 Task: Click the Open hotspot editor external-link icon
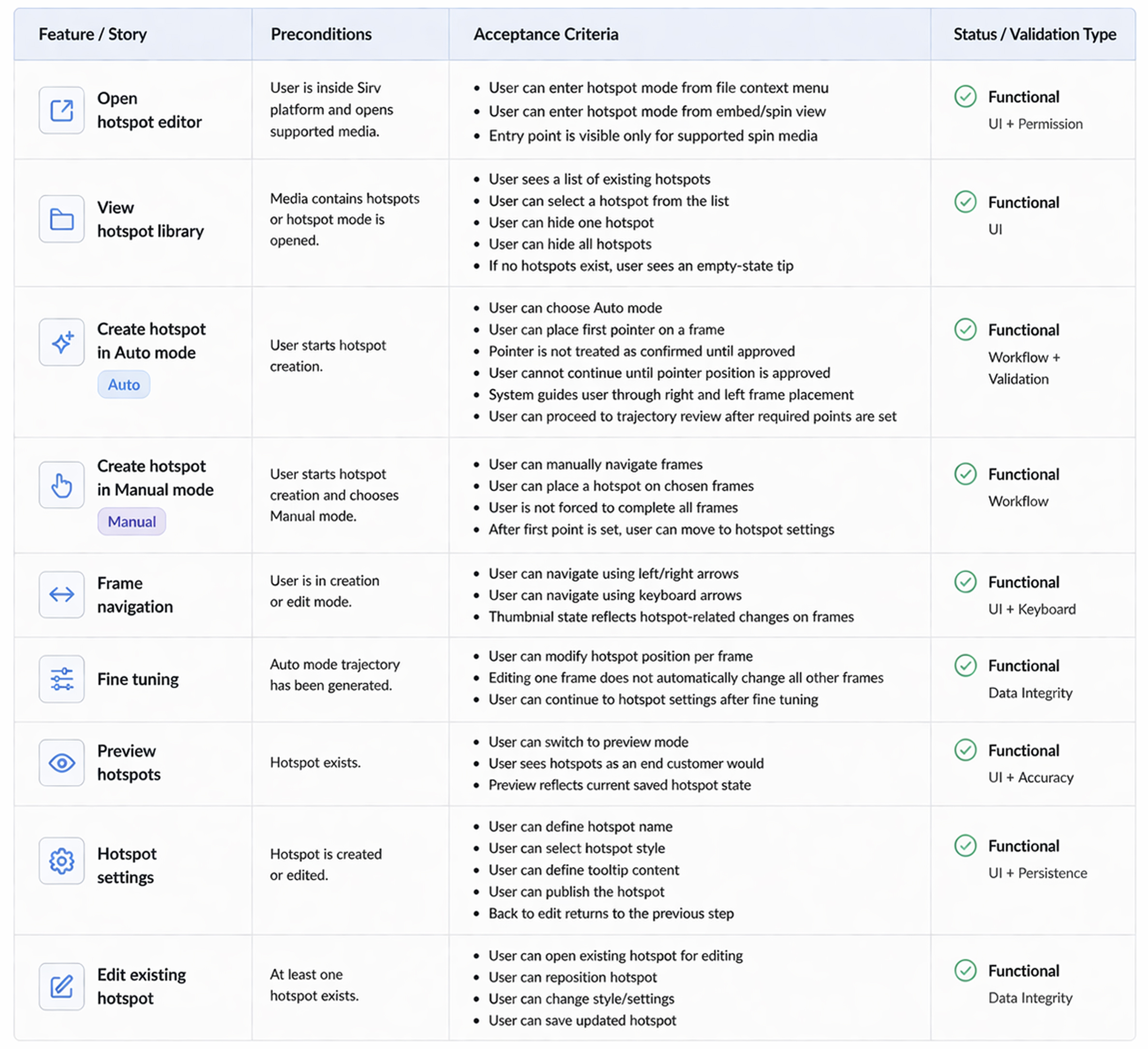61,111
